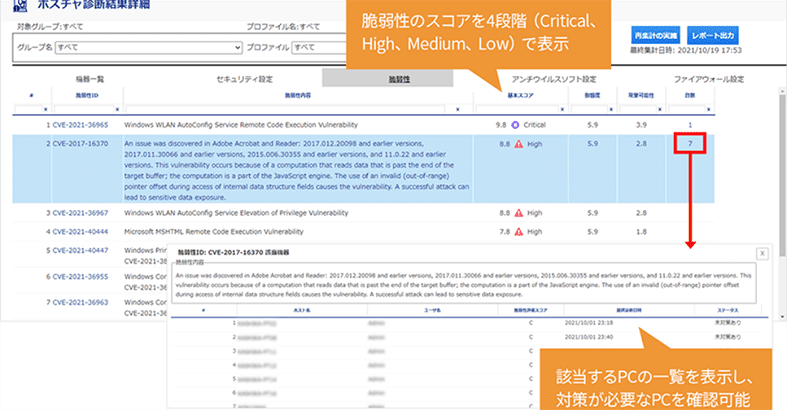Sort by the 基本スコア column header
Viewport: 787px width, 410px height.
pos(520,95)
